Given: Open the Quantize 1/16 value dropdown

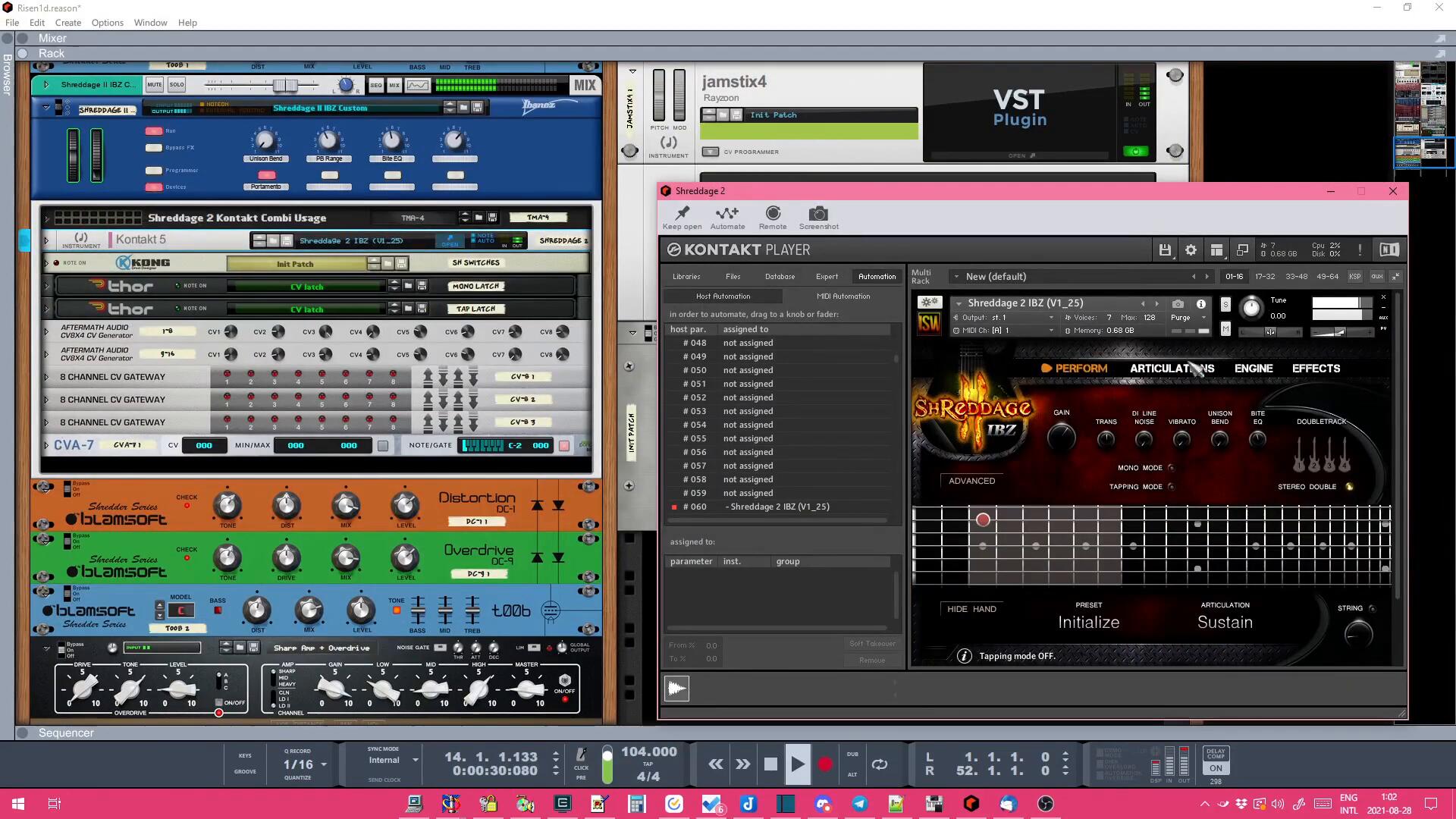Looking at the screenshot, I should [x=324, y=764].
